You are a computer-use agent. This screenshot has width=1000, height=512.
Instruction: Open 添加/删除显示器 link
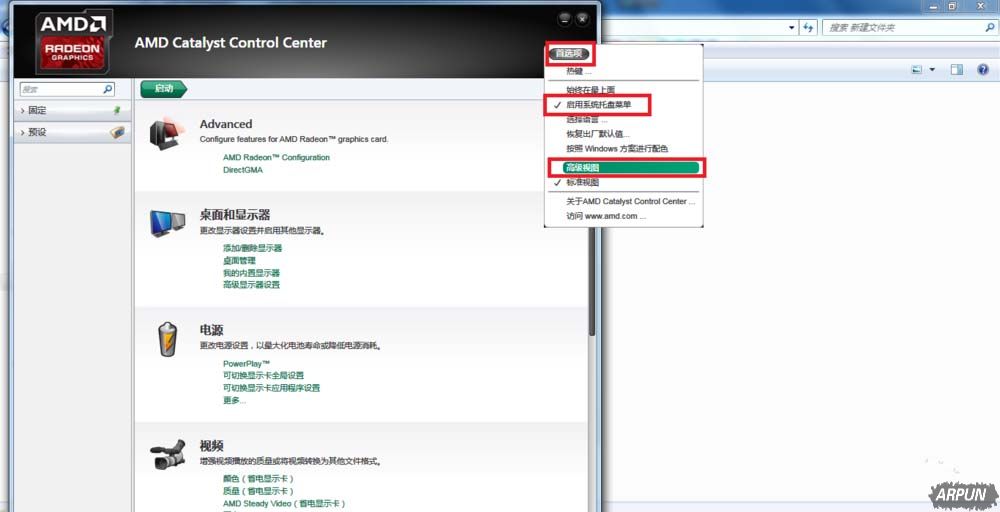coord(253,248)
